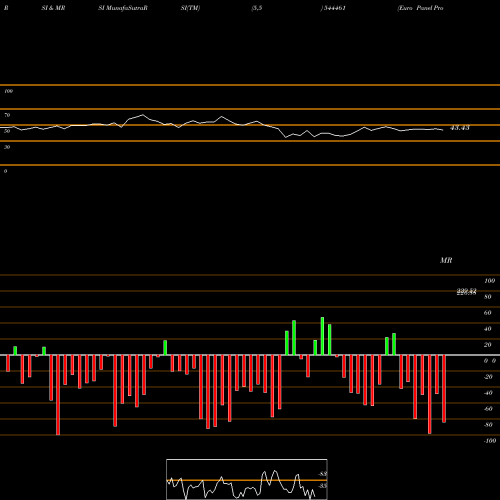Click the 'SI MunafaSutraR' header text

123,8
